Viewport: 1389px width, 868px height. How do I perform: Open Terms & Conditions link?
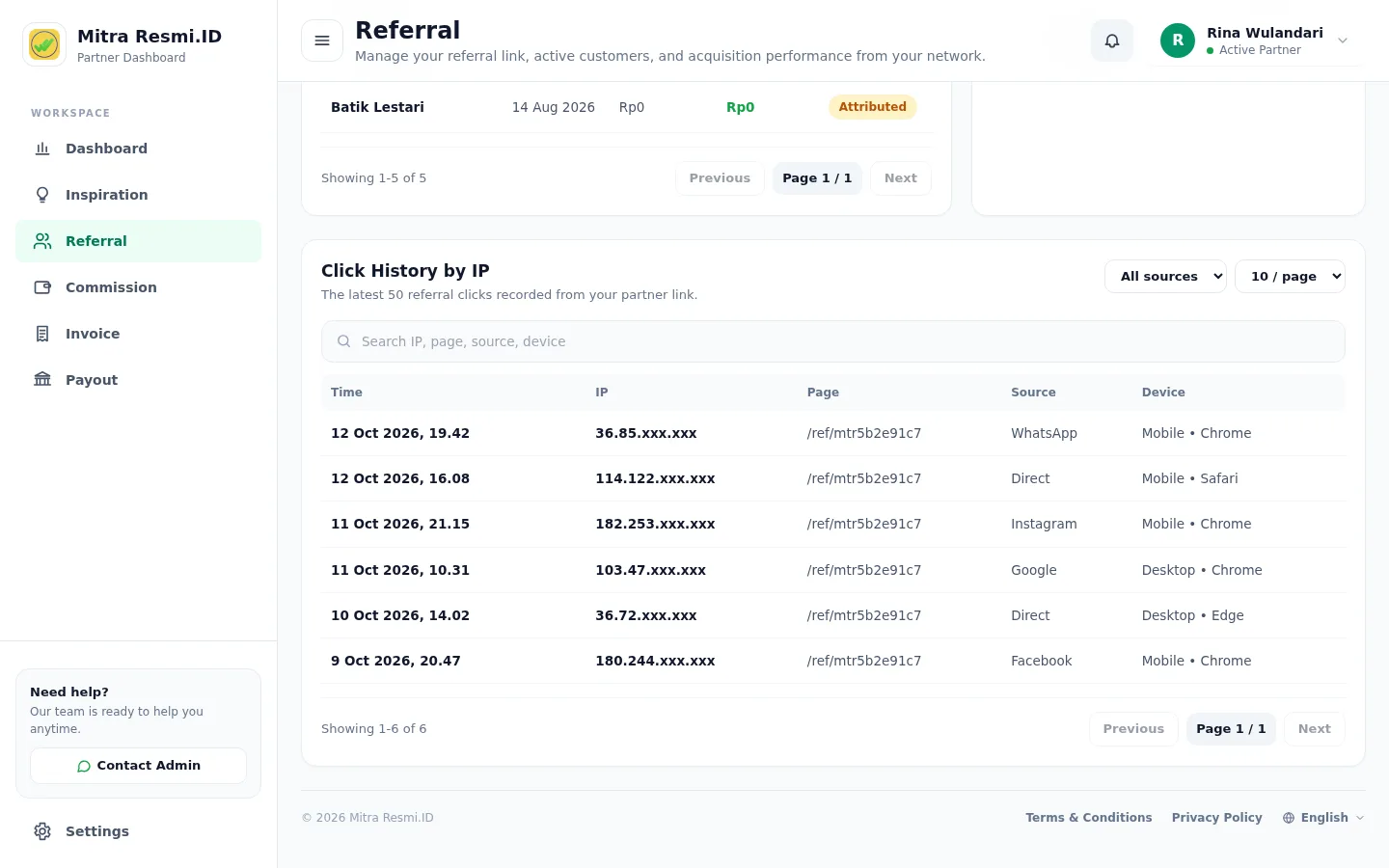[1088, 818]
